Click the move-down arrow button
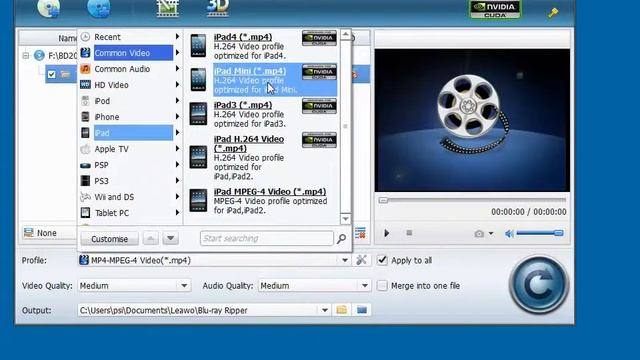The width and height of the screenshot is (640, 360). click(x=171, y=238)
